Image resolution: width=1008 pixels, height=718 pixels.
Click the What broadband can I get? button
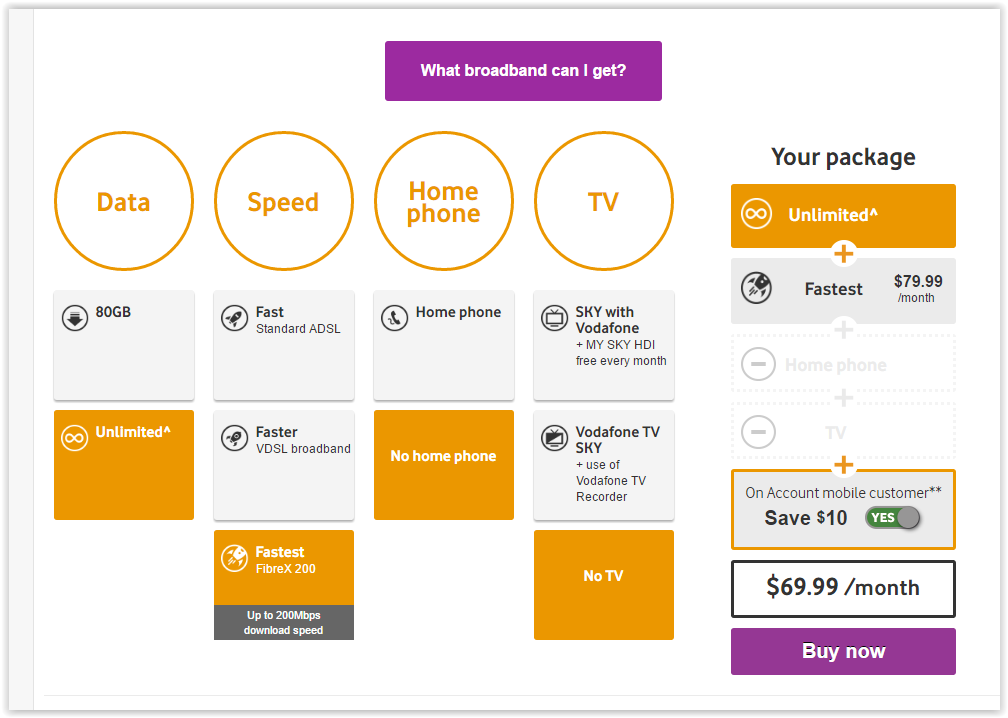[x=523, y=71]
